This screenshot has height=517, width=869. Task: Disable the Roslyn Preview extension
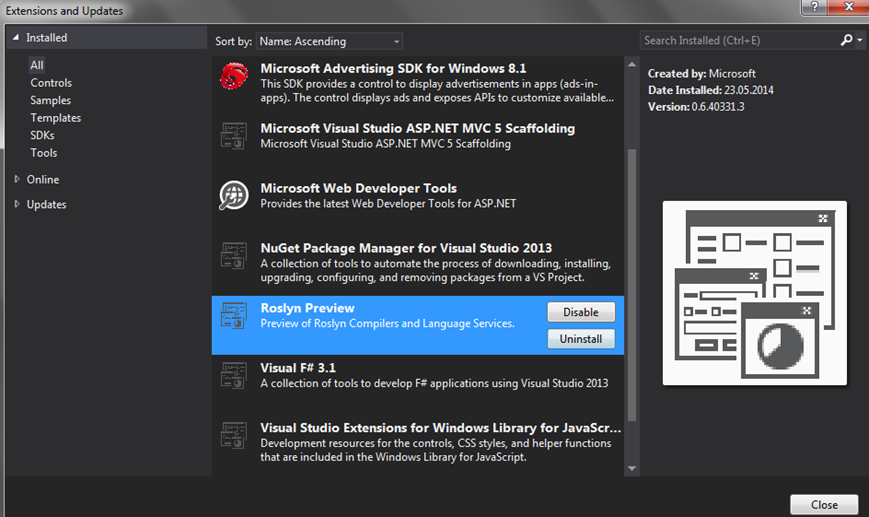[x=581, y=312]
